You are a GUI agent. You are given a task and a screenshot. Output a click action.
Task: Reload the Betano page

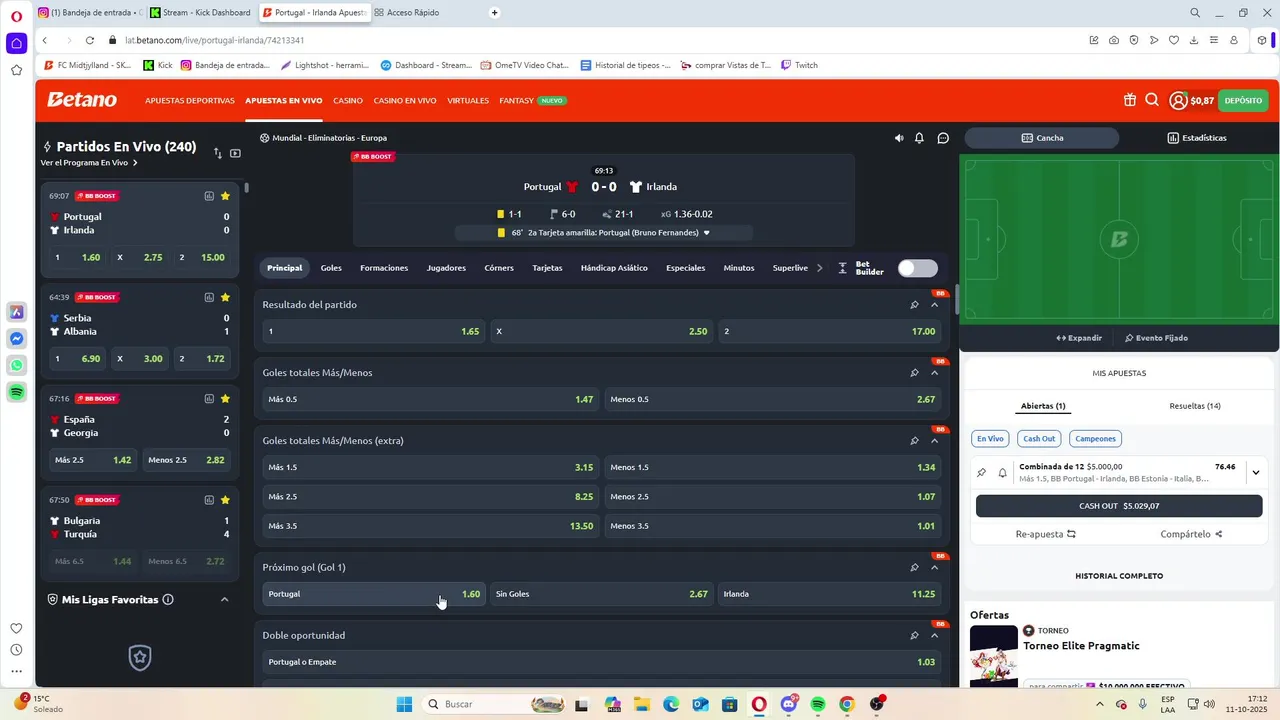89,40
